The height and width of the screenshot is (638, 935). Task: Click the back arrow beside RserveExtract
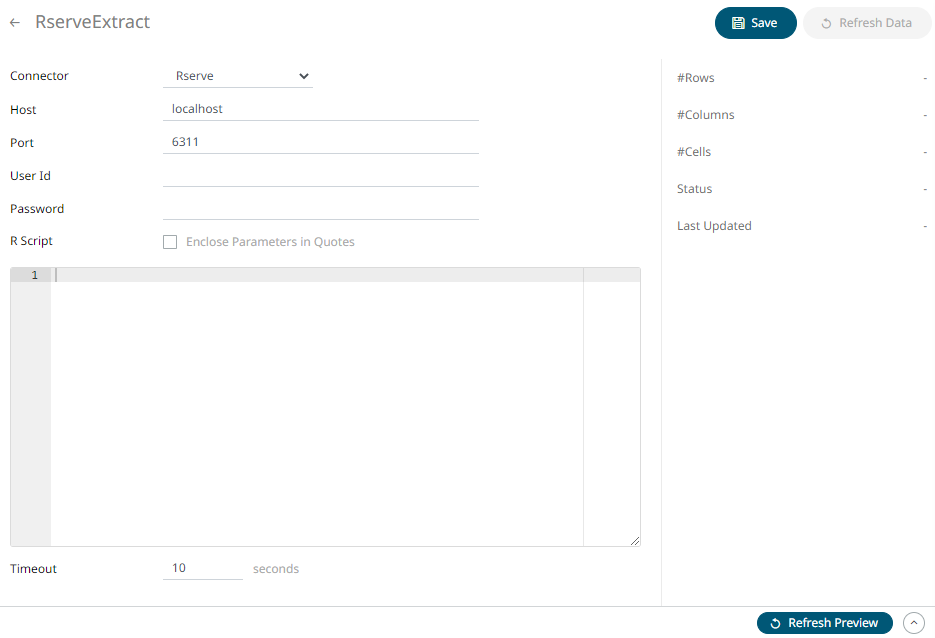tap(15, 22)
